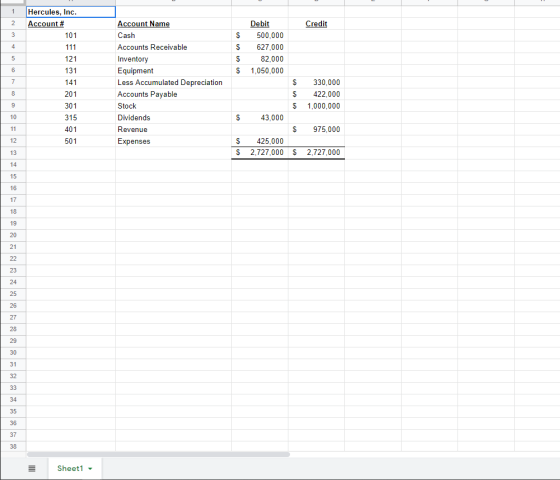Select the Account # header cell
Screen dimensions: 560x480
click(71, 24)
